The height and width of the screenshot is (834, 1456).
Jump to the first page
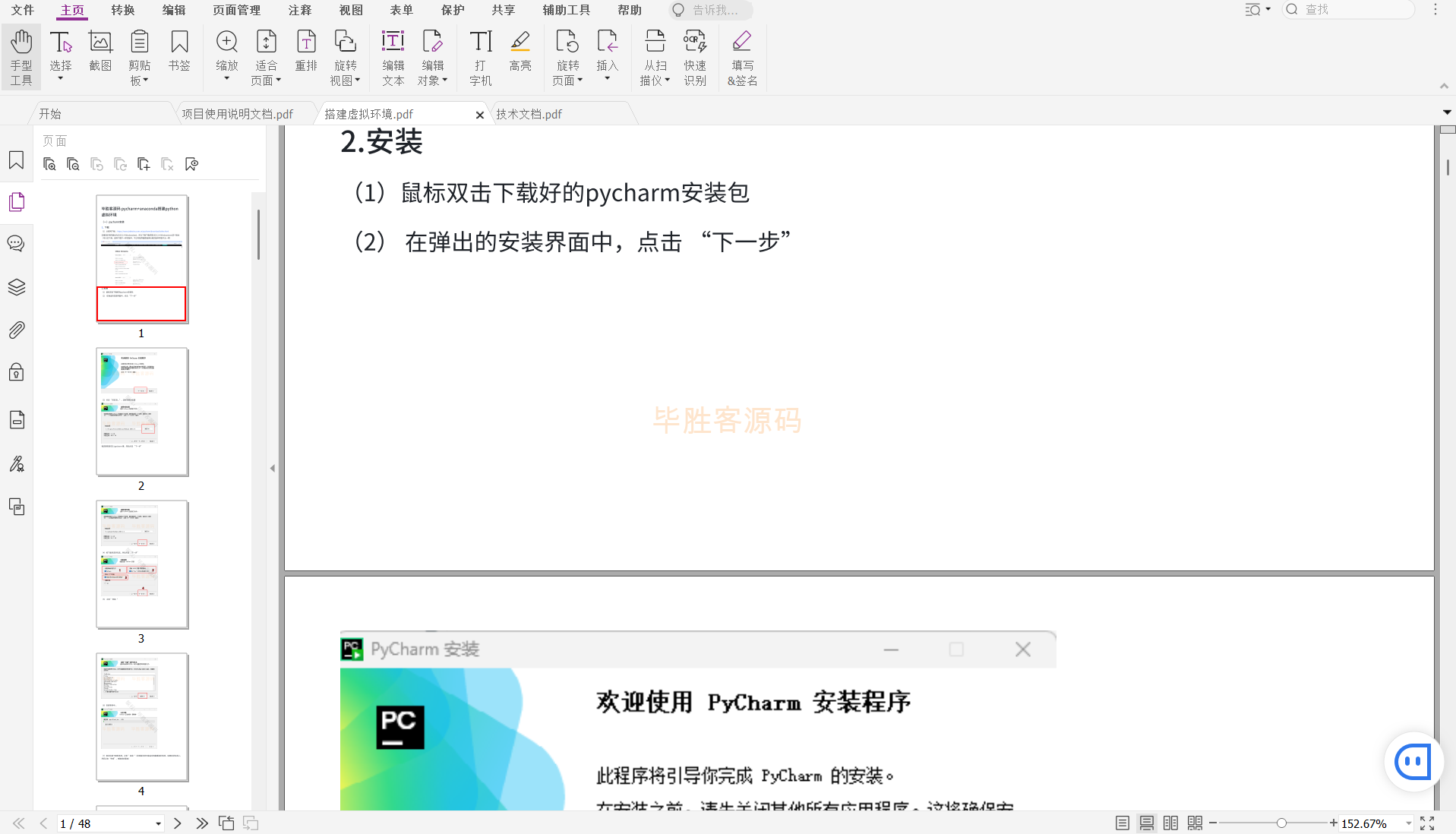click(x=19, y=823)
